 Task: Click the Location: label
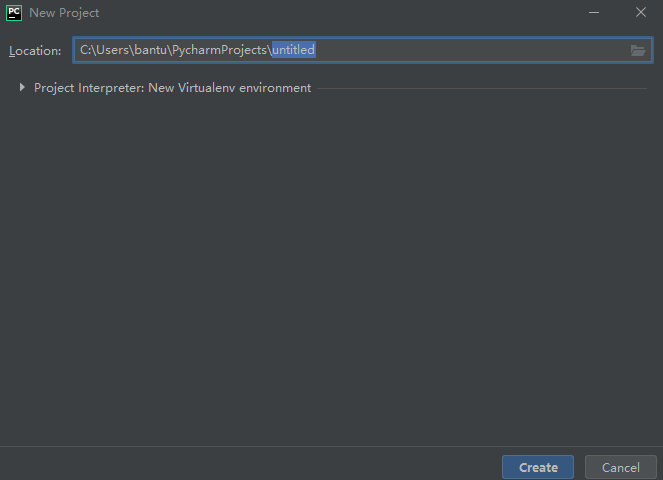(x=35, y=51)
